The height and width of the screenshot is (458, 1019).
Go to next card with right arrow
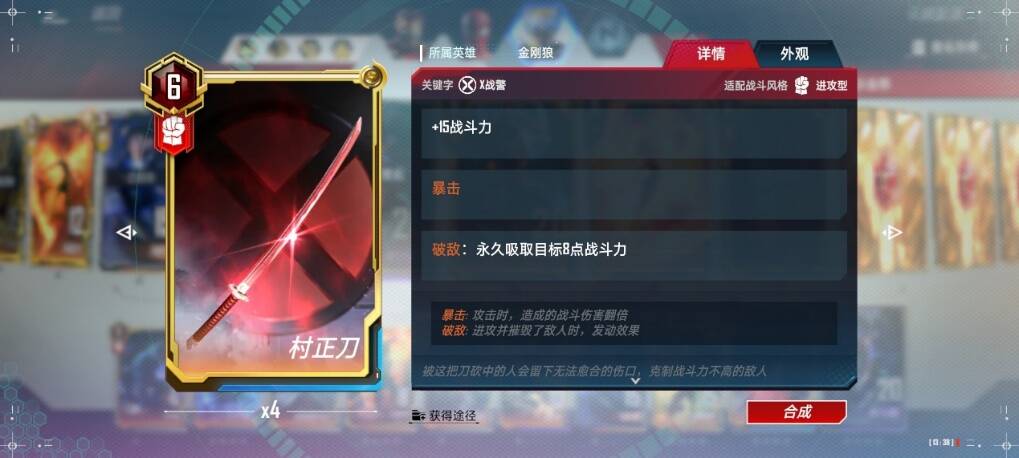[893, 233]
